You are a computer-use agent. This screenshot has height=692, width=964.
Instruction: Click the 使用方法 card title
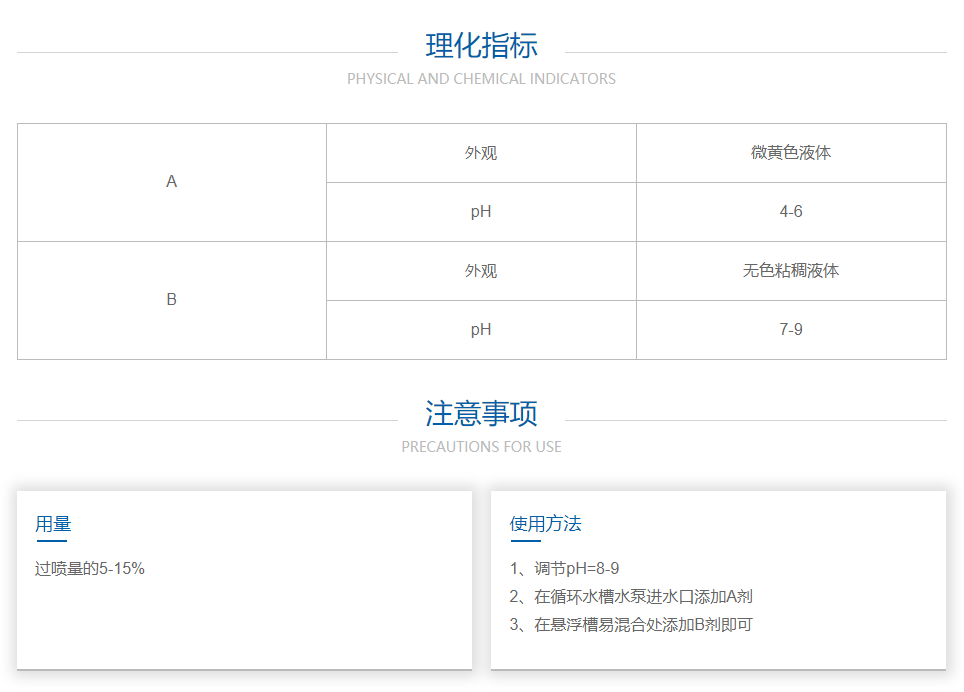(x=545, y=524)
